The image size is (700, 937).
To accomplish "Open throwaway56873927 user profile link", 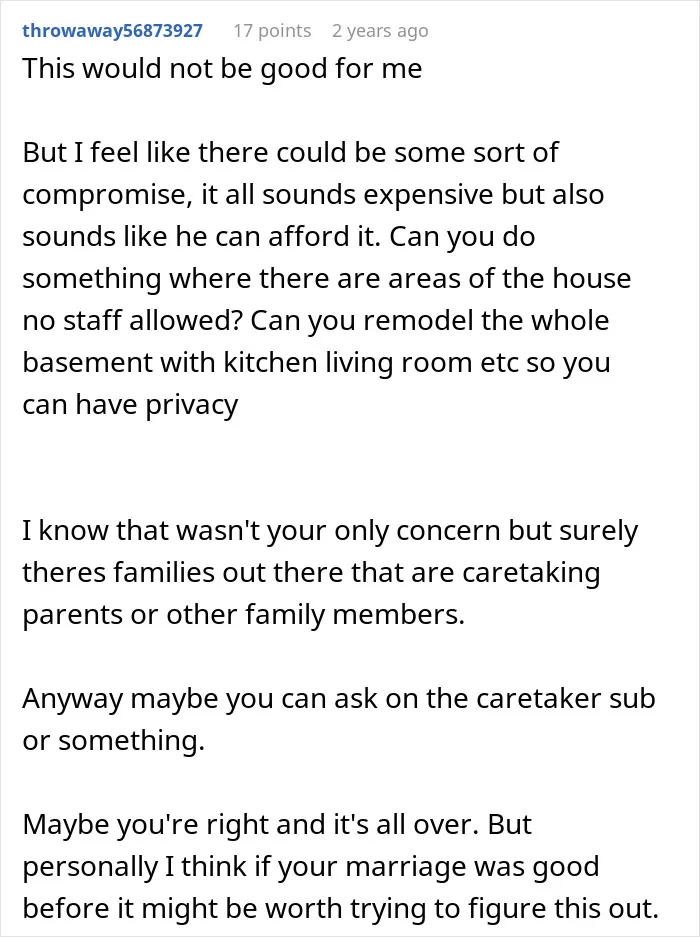I will coord(112,31).
